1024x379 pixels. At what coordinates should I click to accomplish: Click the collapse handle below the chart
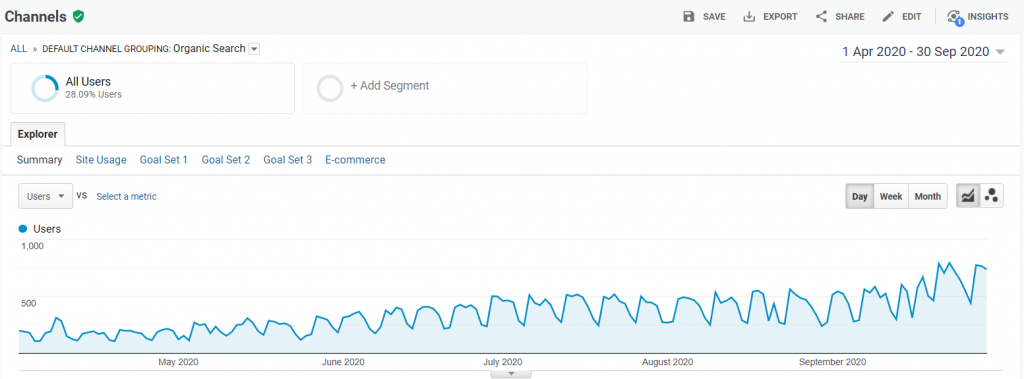tap(511, 374)
